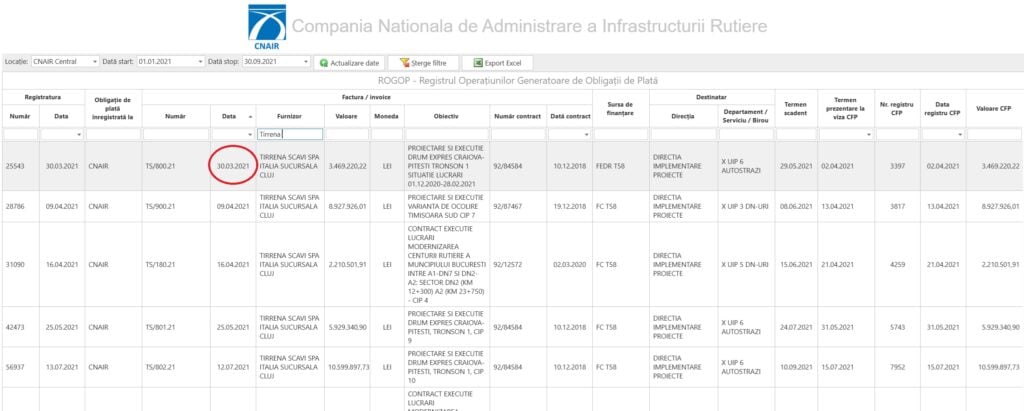Viewport: 1024px width, 411px height.
Task: Sort by the Furnizor column header
Action: (289, 116)
